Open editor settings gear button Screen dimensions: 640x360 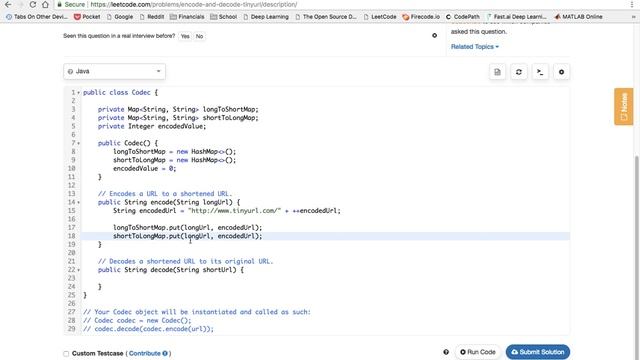coord(561,72)
